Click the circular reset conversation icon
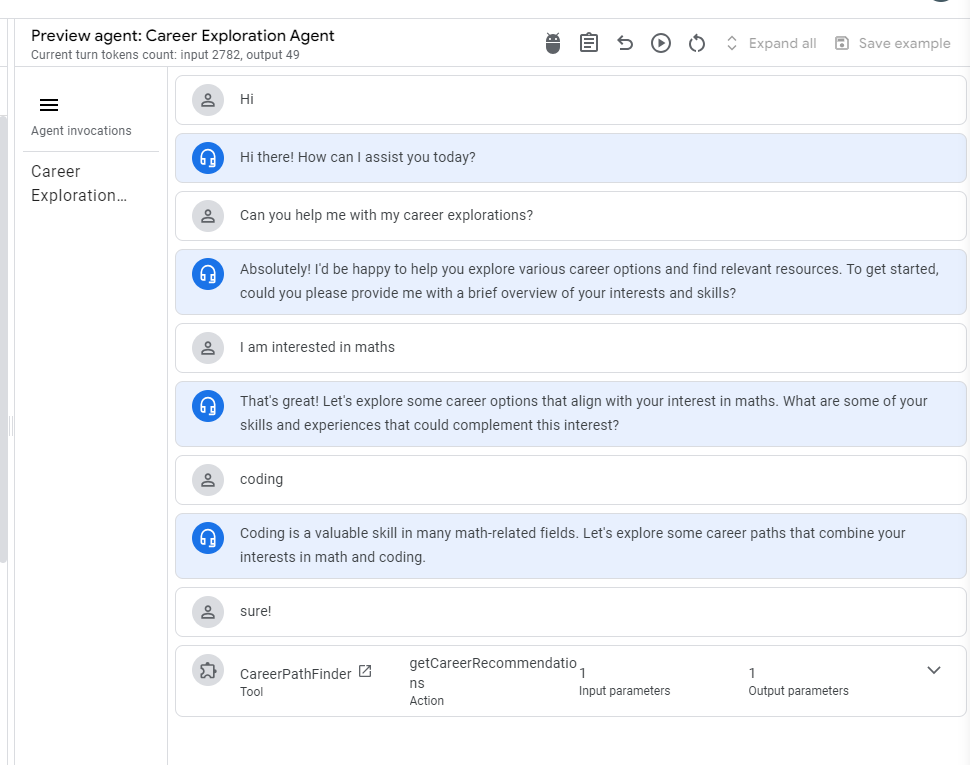 coord(697,43)
